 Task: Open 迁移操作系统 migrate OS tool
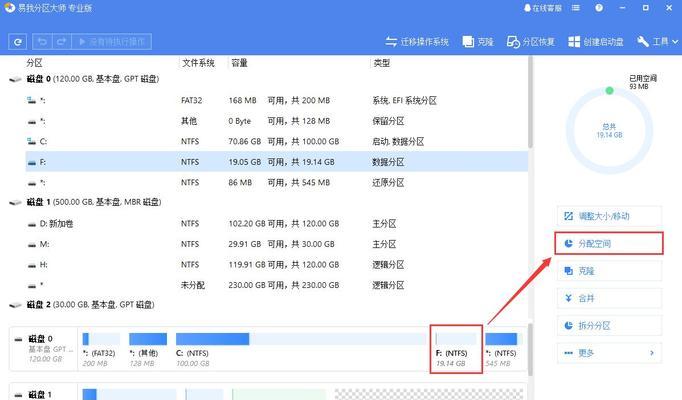[x=417, y=42]
